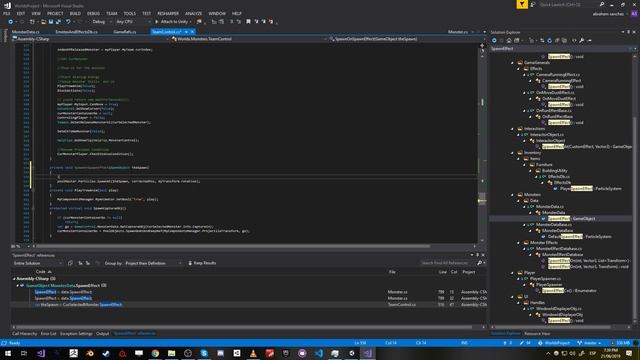
Task: Open the Exception Settings tab
Action: pos(76,333)
